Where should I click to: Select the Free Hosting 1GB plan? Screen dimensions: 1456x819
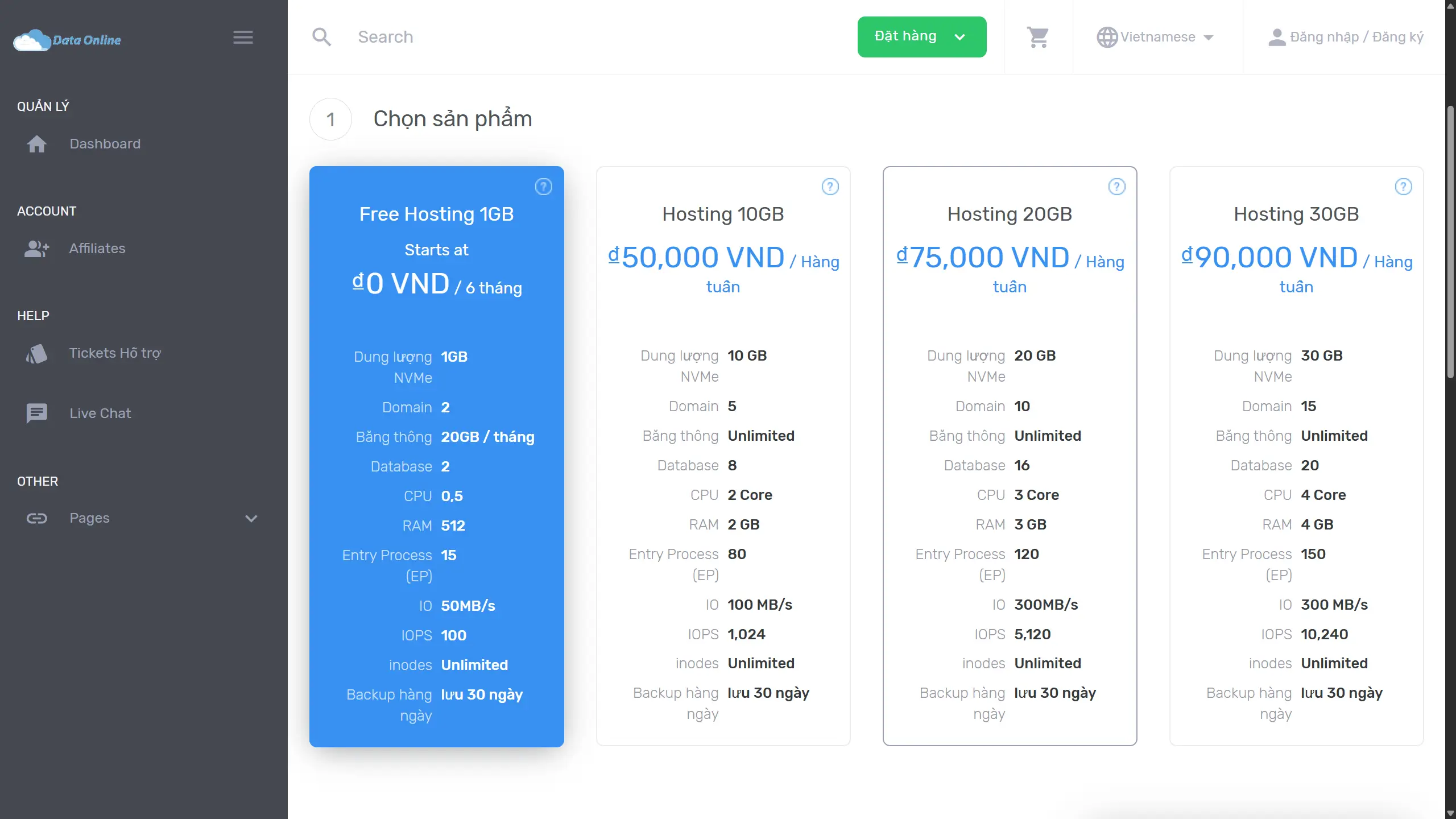(436, 214)
